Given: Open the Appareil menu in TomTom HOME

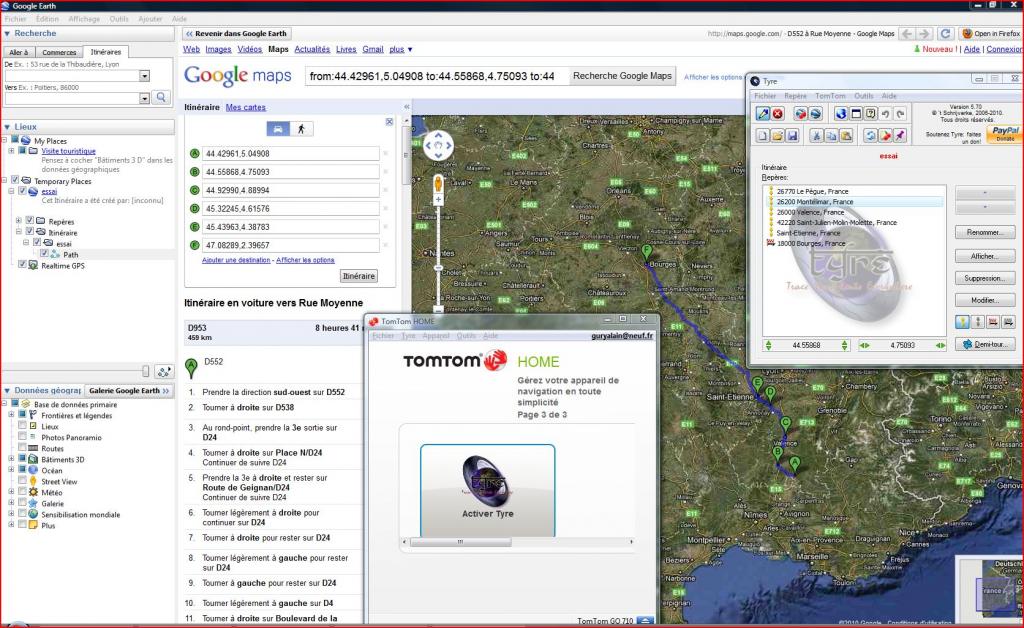Looking at the screenshot, I should (x=436, y=336).
